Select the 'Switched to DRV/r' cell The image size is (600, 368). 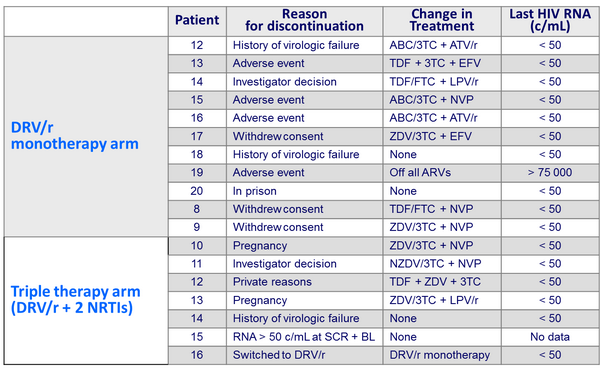coord(279,355)
